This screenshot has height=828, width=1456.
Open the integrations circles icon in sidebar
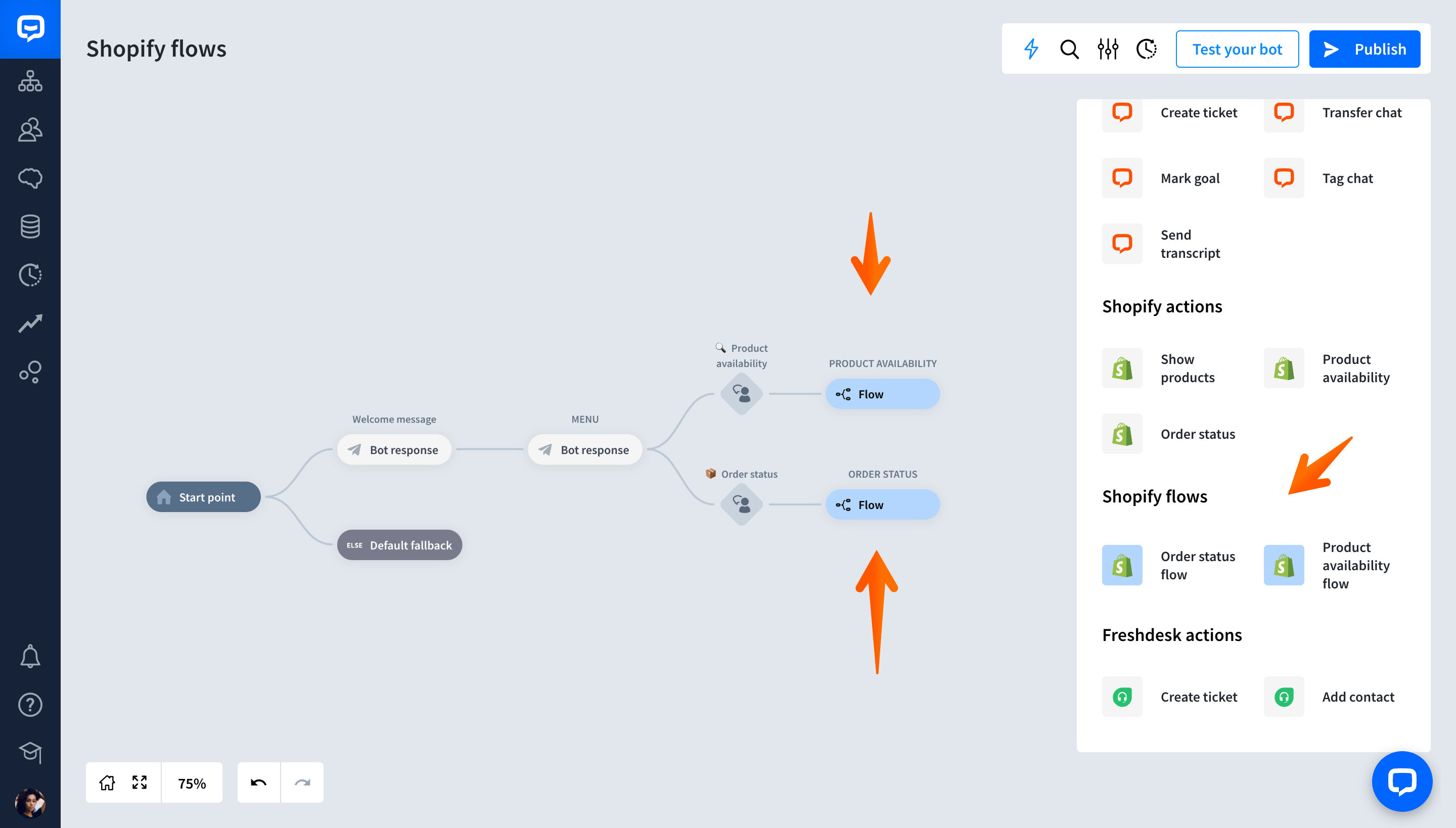tap(30, 372)
